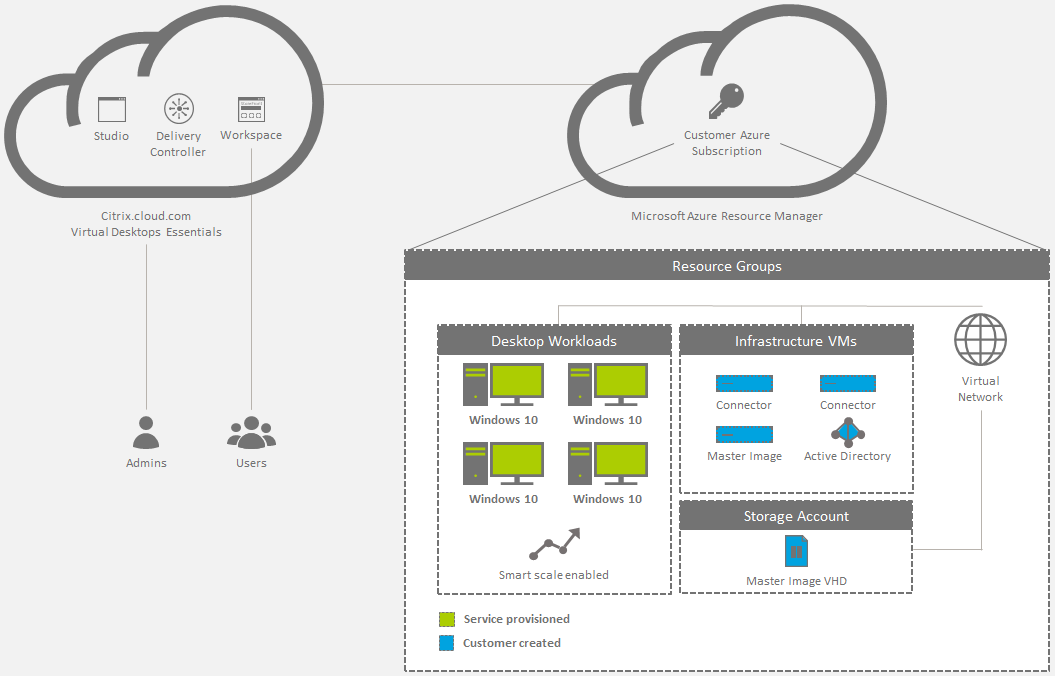
Task: Click the blue Customer created legend swatch
Action: tap(447, 643)
